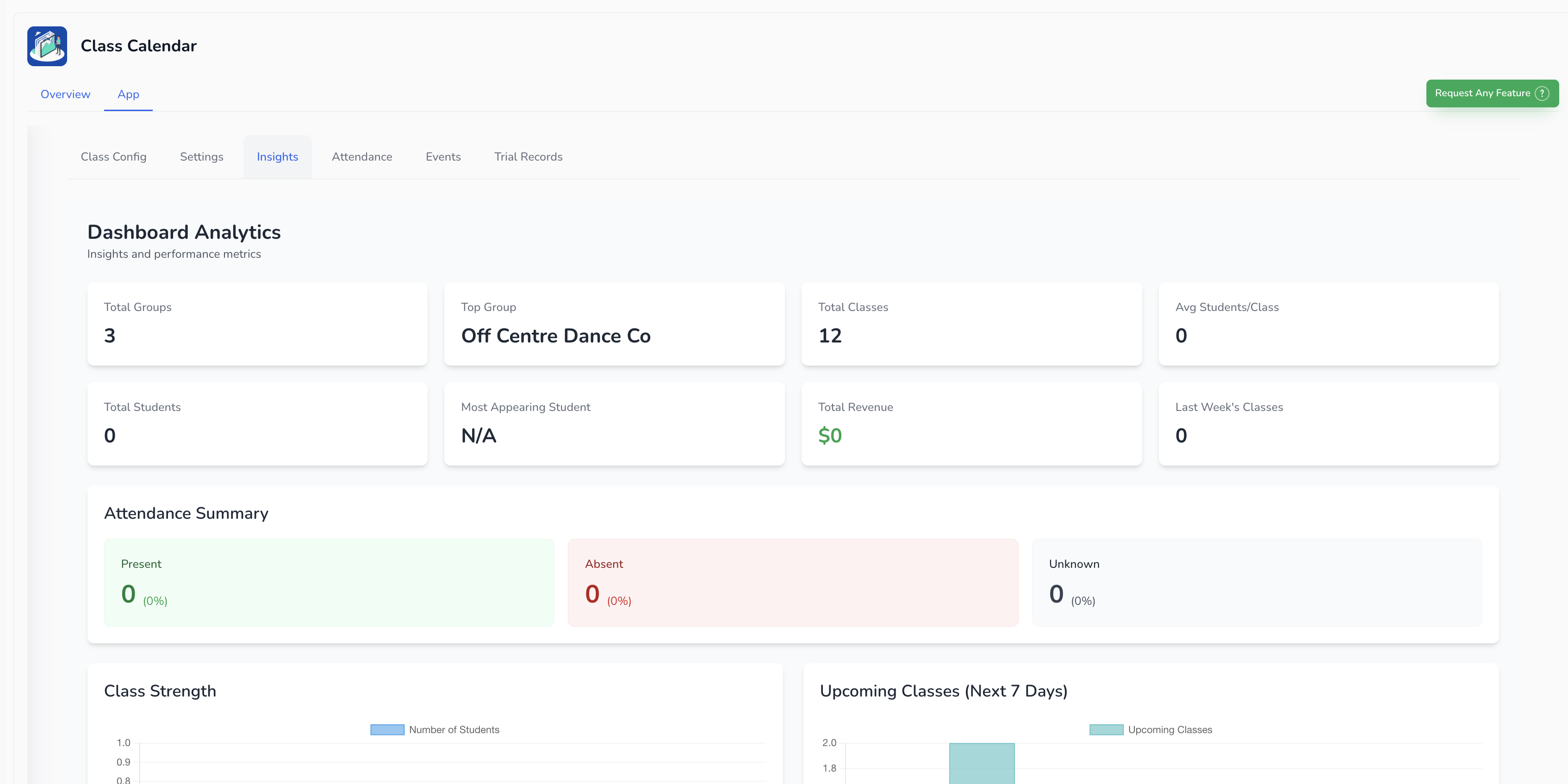1568x784 pixels.
Task: Click the Class Strength chart heading
Action: [160, 691]
